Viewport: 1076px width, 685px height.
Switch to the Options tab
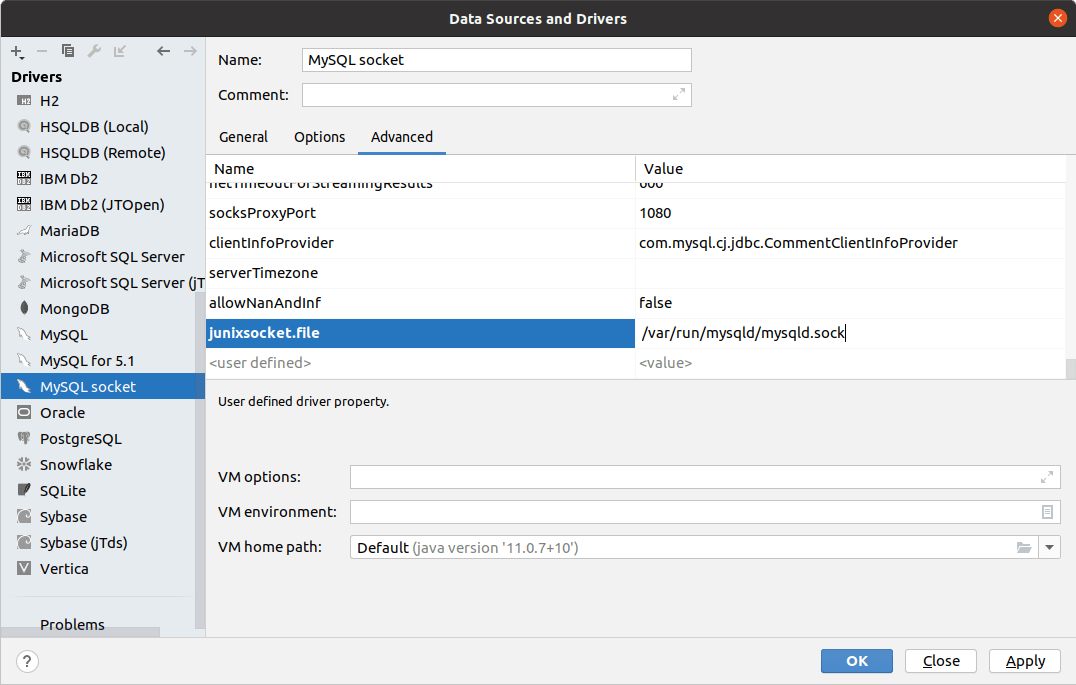(319, 137)
